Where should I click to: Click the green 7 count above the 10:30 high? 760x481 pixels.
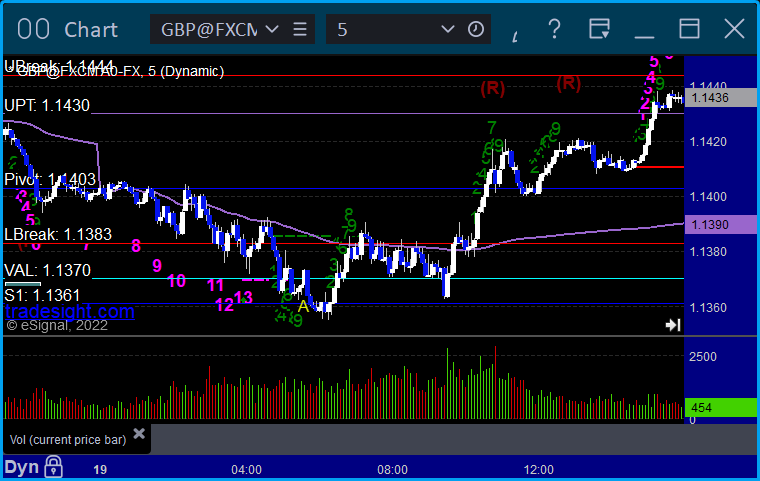pos(492,128)
